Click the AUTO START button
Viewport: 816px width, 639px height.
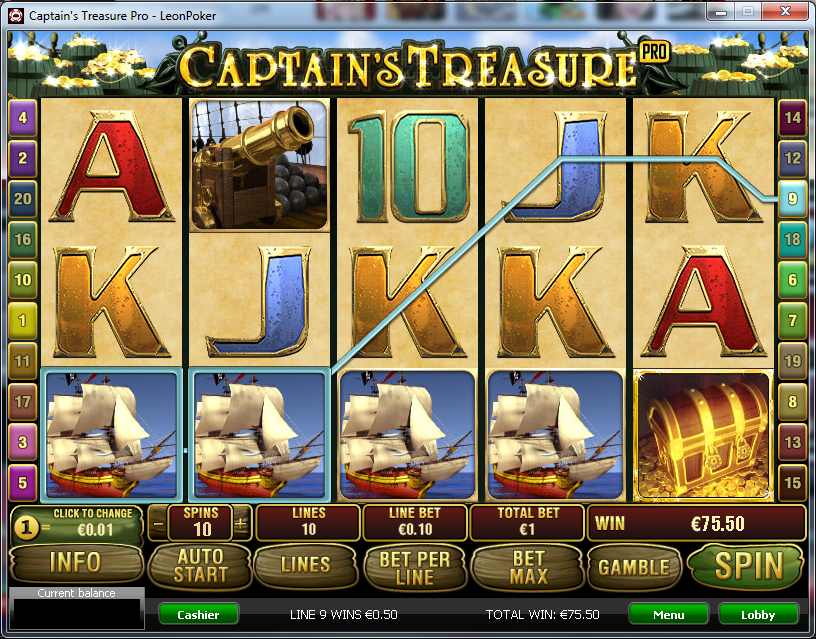coord(200,566)
